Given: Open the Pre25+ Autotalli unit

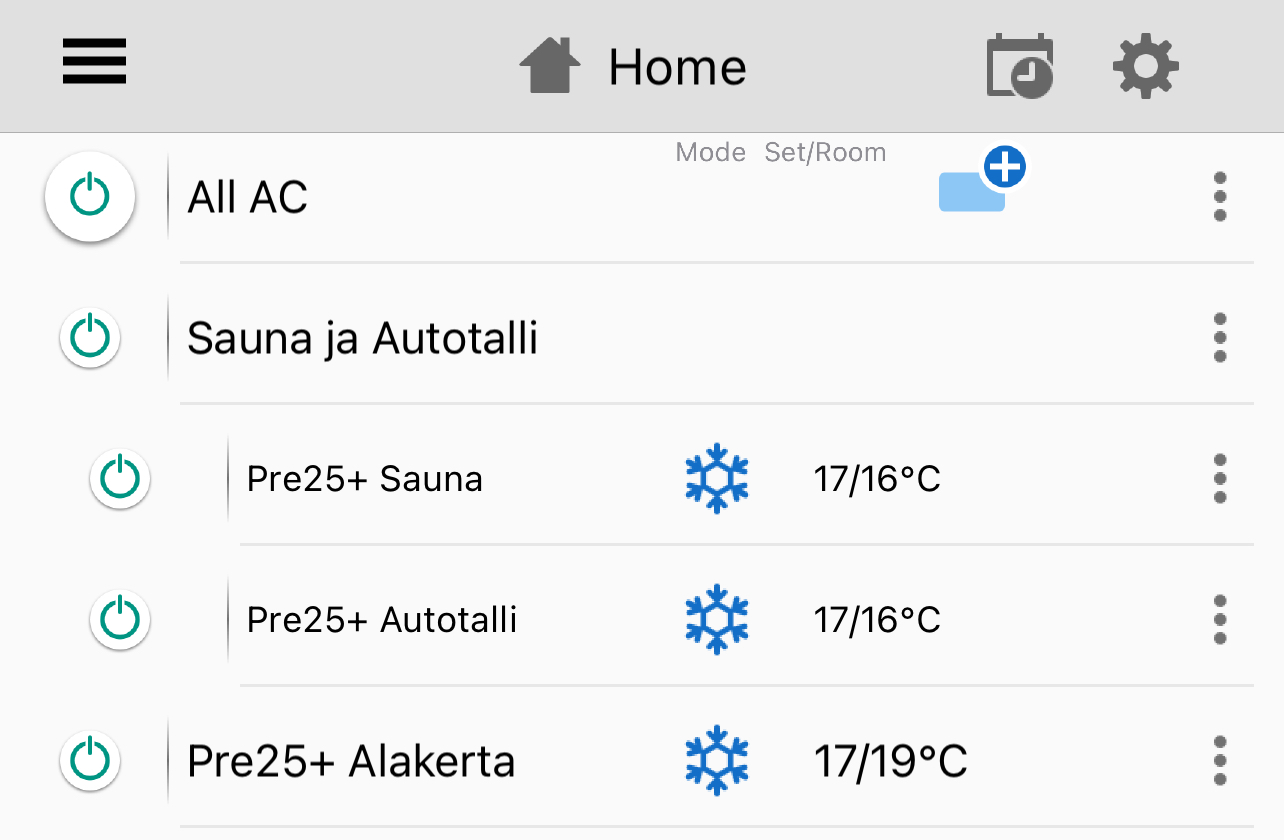Looking at the screenshot, I should click(381, 620).
